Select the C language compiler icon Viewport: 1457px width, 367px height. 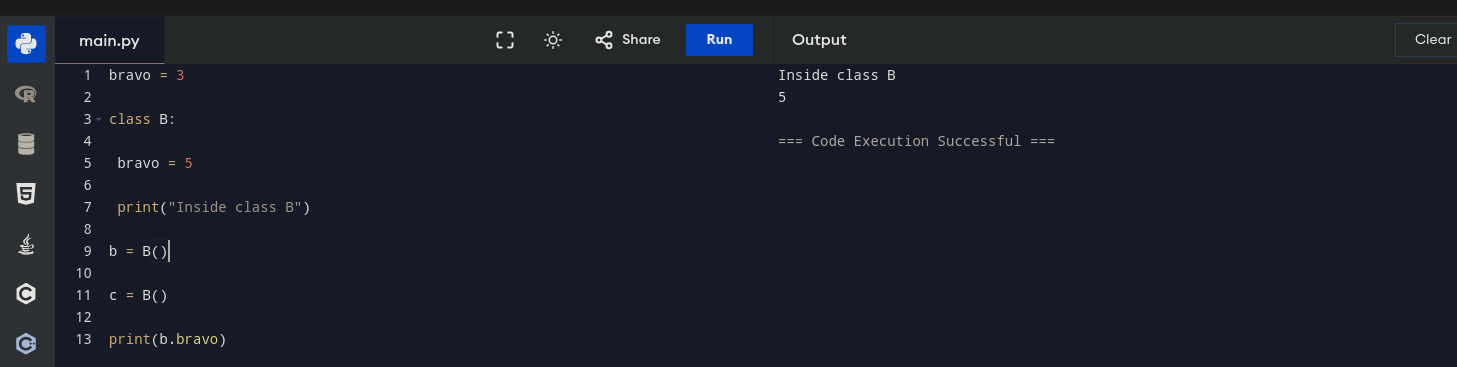(27, 294)
